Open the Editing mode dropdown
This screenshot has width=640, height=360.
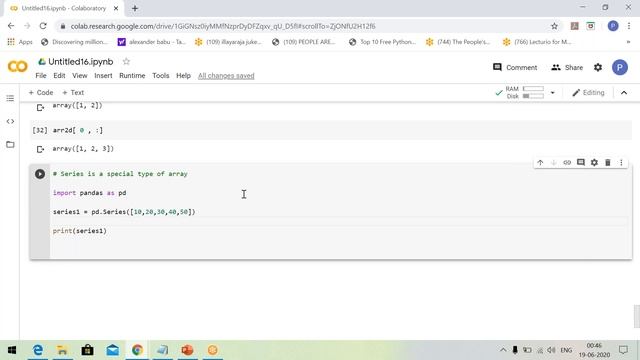pos(588,93)
